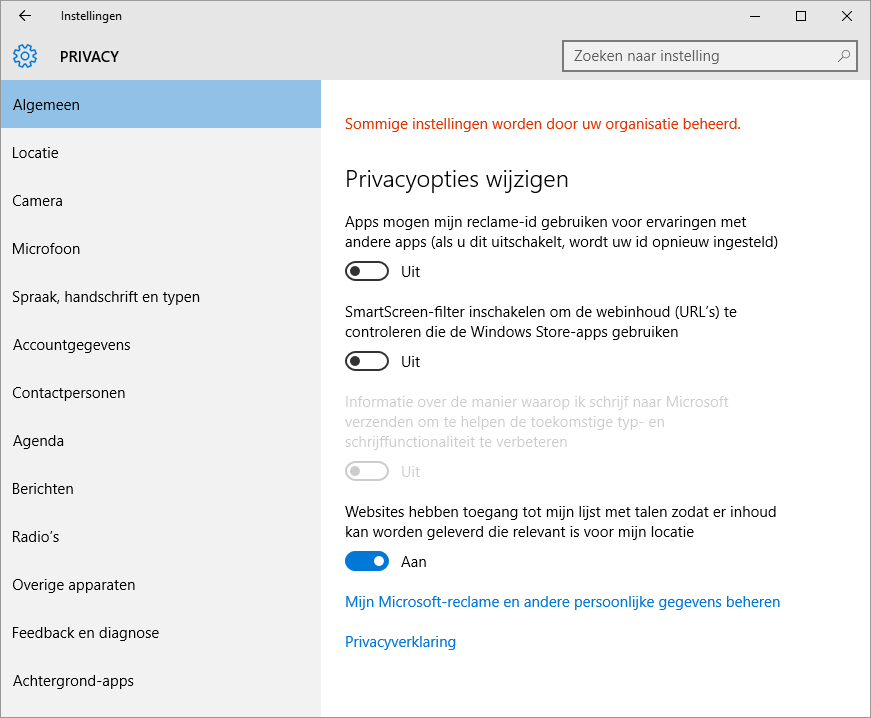
Task: Select Contactpersonen in the sidebar
Action: pos(68,392)
